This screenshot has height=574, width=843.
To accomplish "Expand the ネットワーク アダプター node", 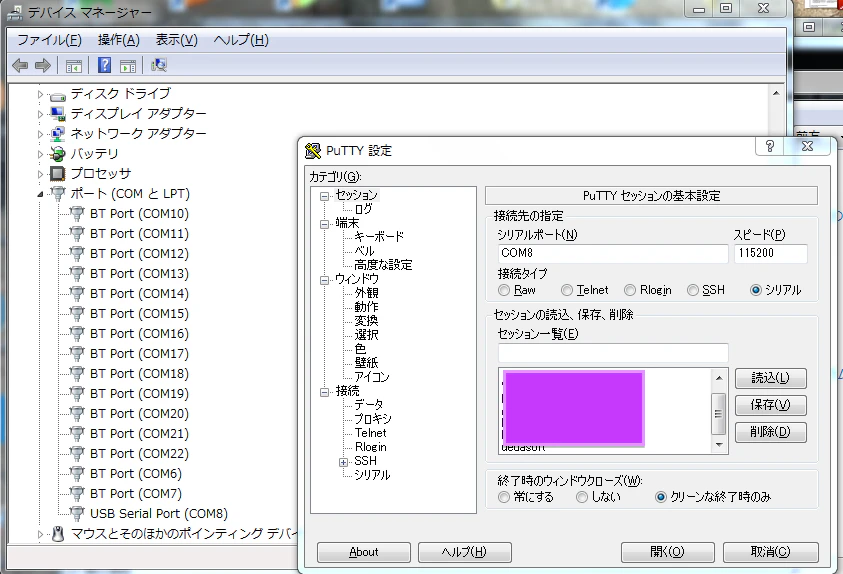I will pos(40,134).
